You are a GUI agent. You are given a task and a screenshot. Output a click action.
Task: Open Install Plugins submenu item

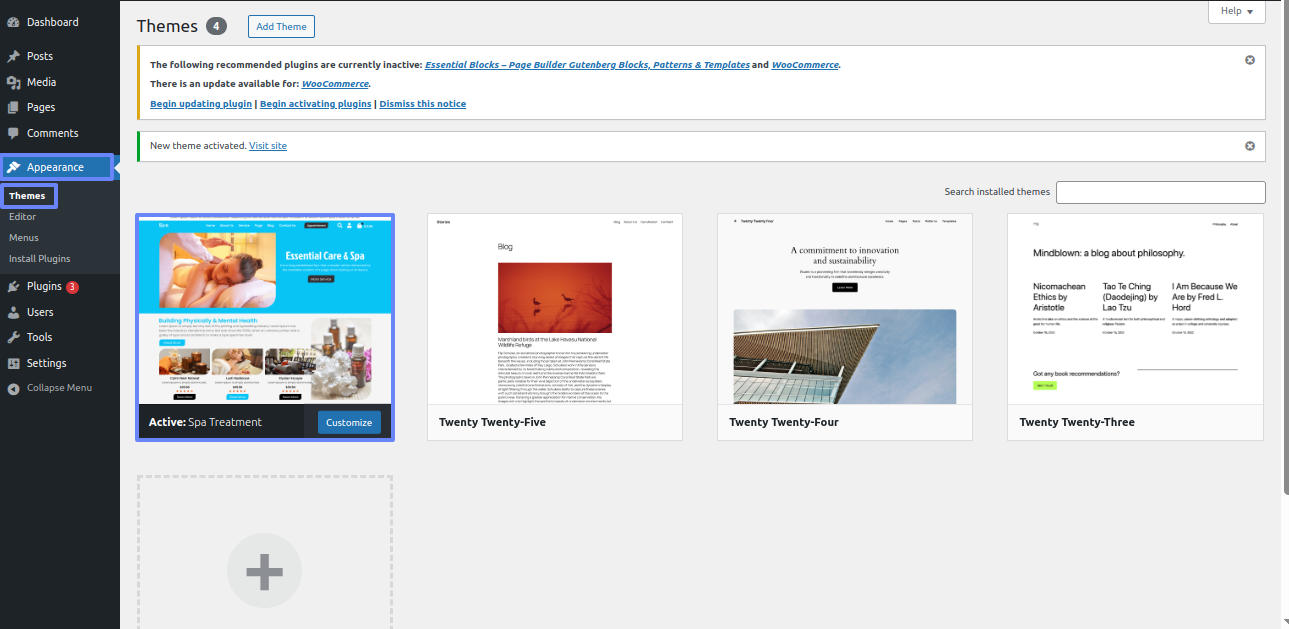click(40, 258)
